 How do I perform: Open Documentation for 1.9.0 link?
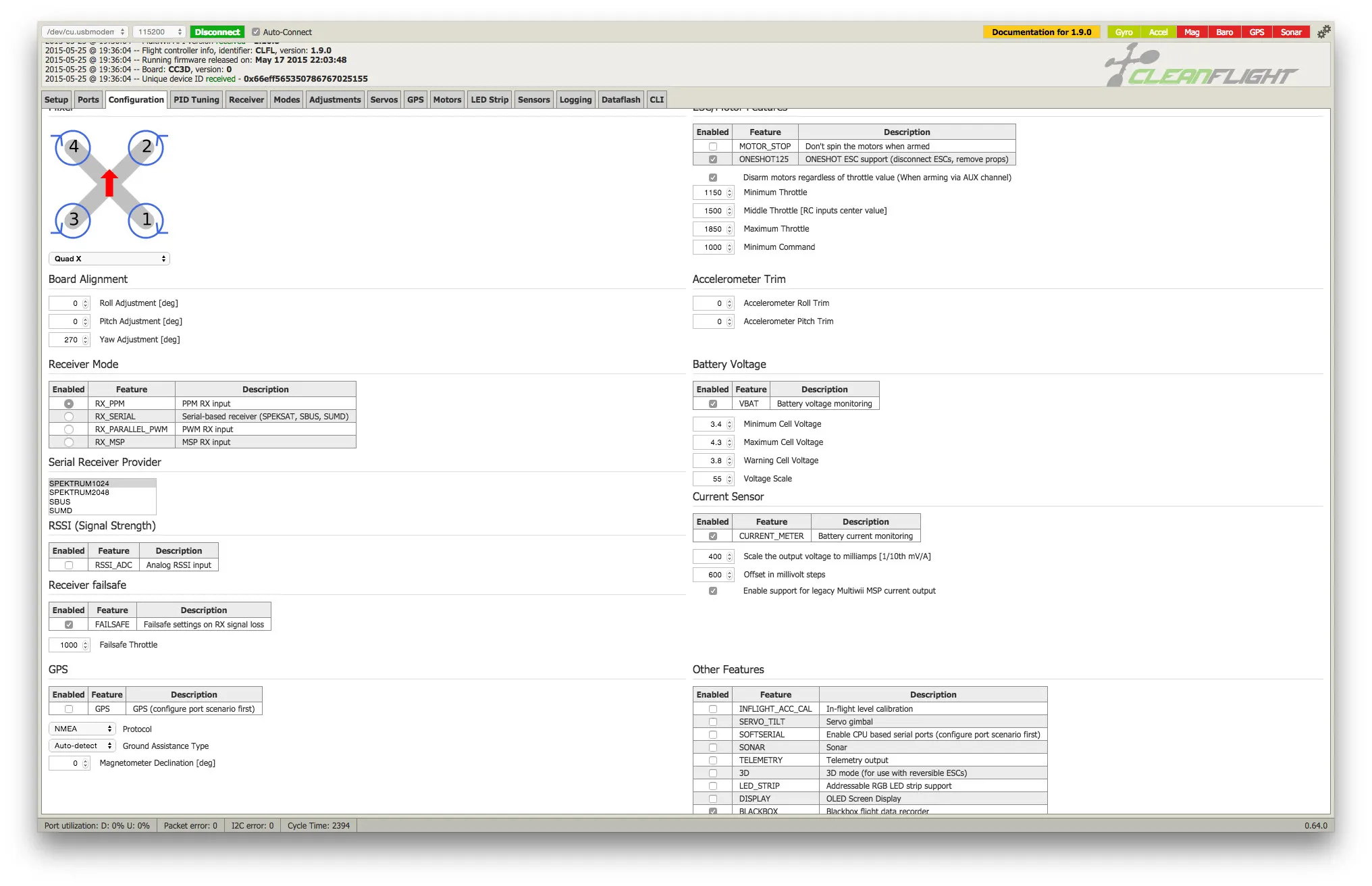point(1040,32)
